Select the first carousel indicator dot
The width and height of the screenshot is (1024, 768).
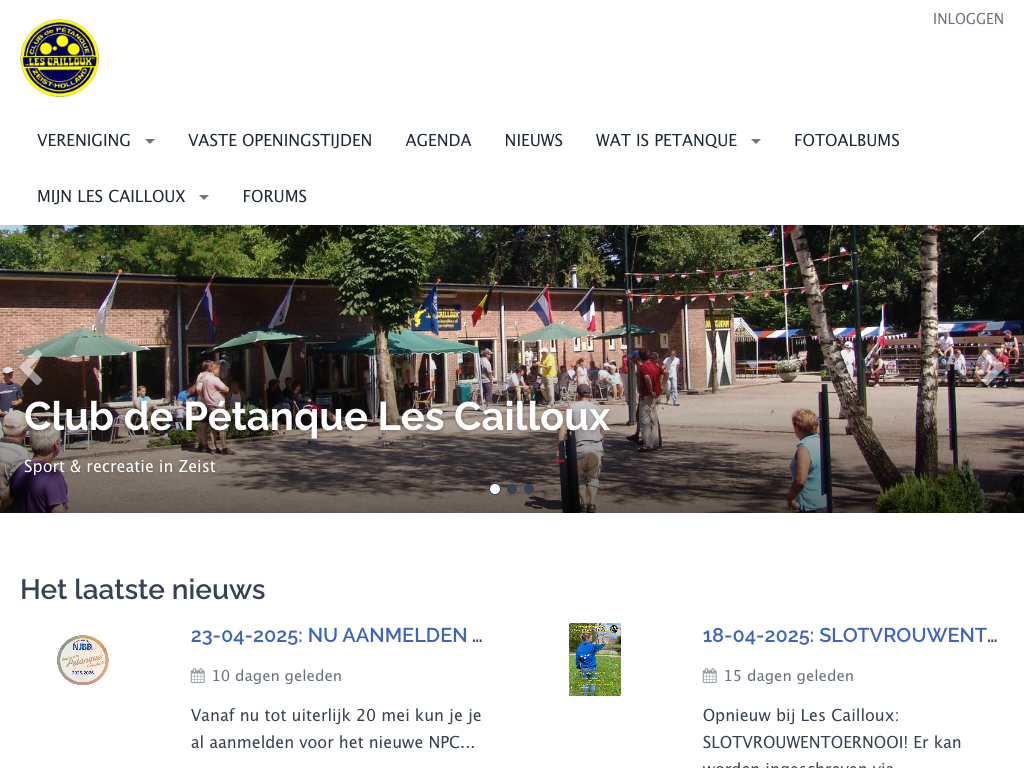pos(495,489)
